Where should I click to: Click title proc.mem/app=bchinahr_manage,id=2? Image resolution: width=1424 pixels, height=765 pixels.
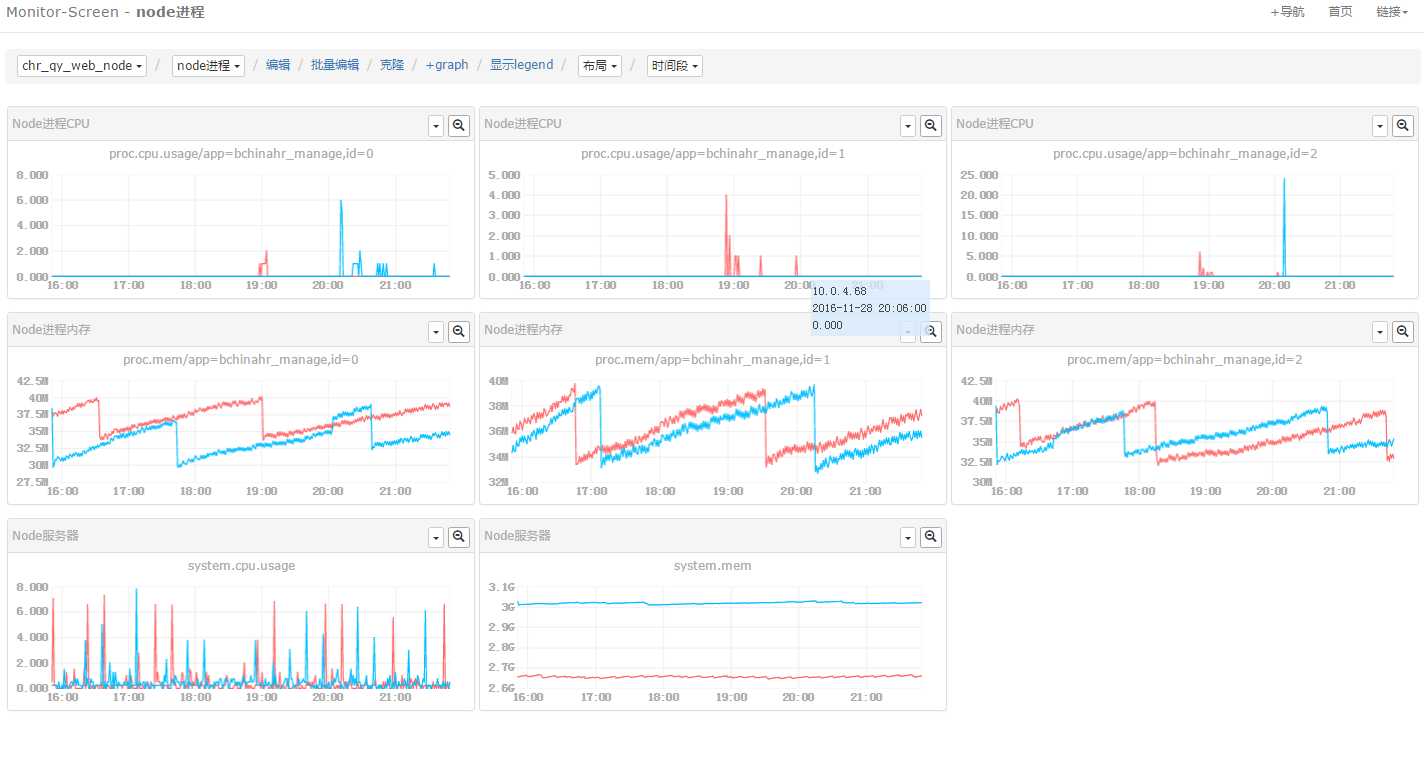(1185, 360)
